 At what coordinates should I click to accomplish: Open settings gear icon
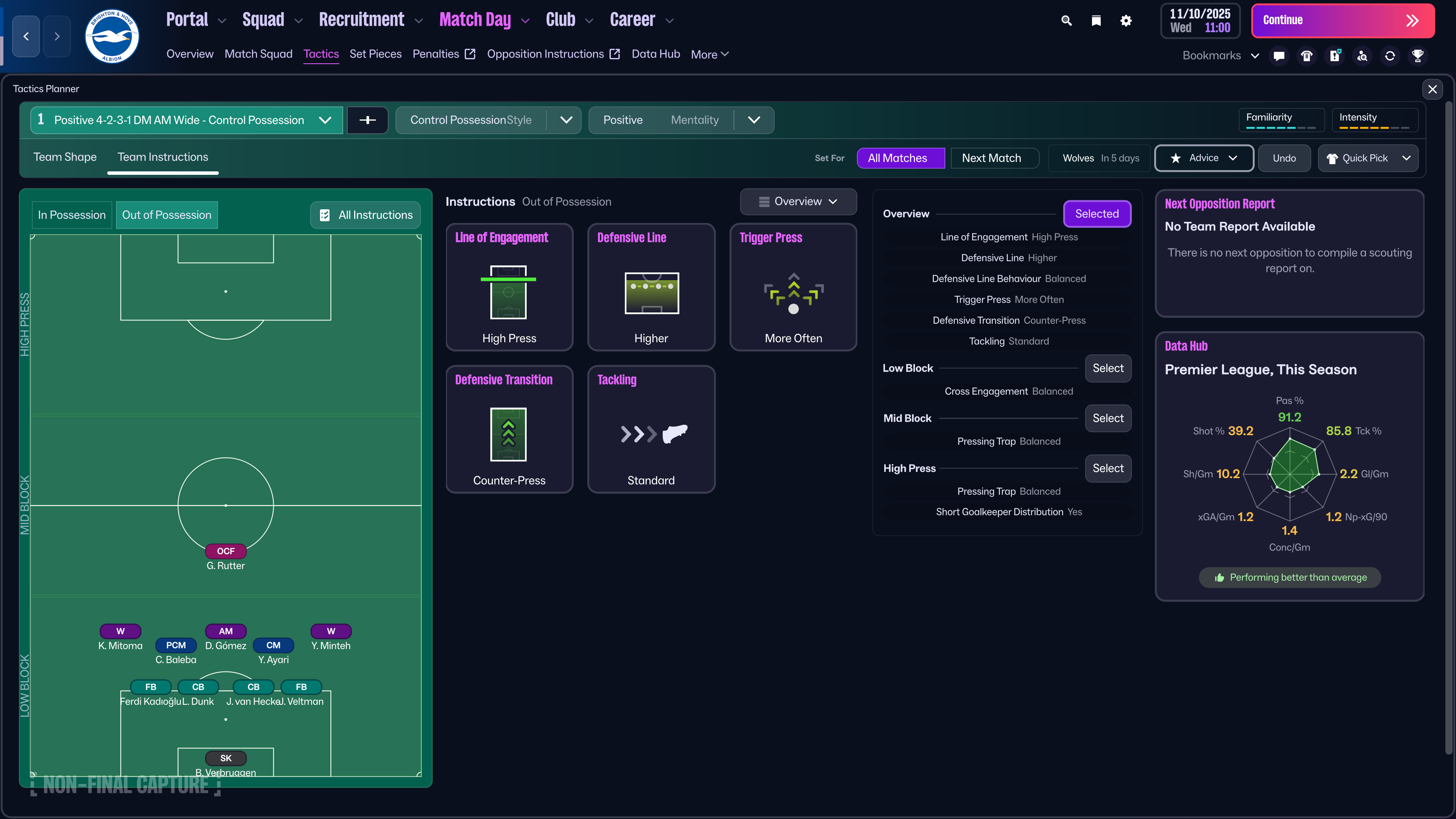click(x=1126, y=21)
